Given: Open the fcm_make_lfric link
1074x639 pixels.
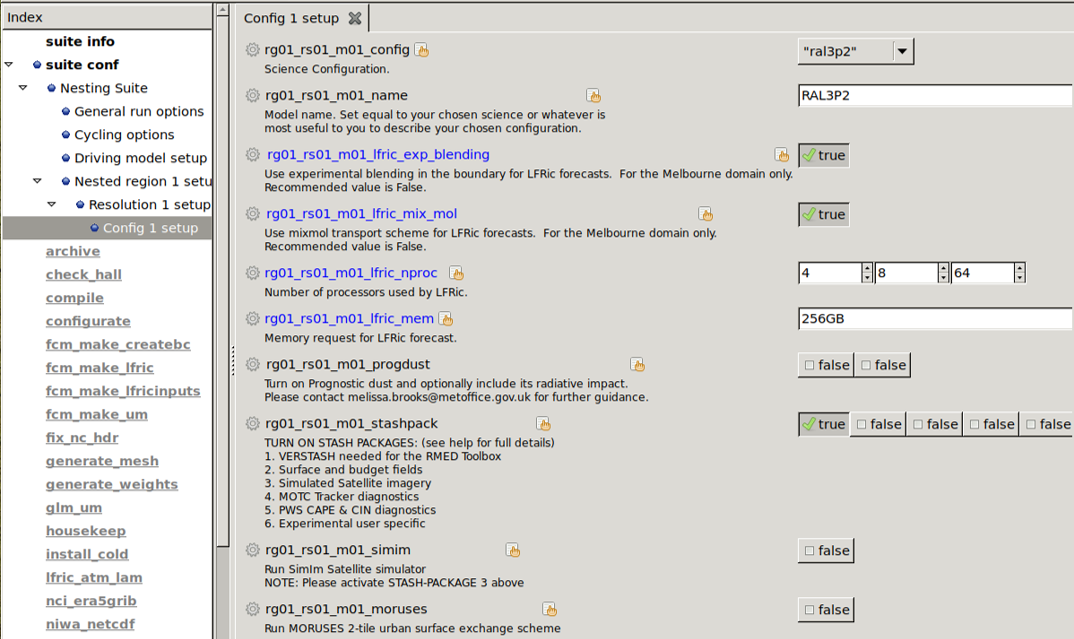Looking at the screenshot, I should [x=99, y=368].
